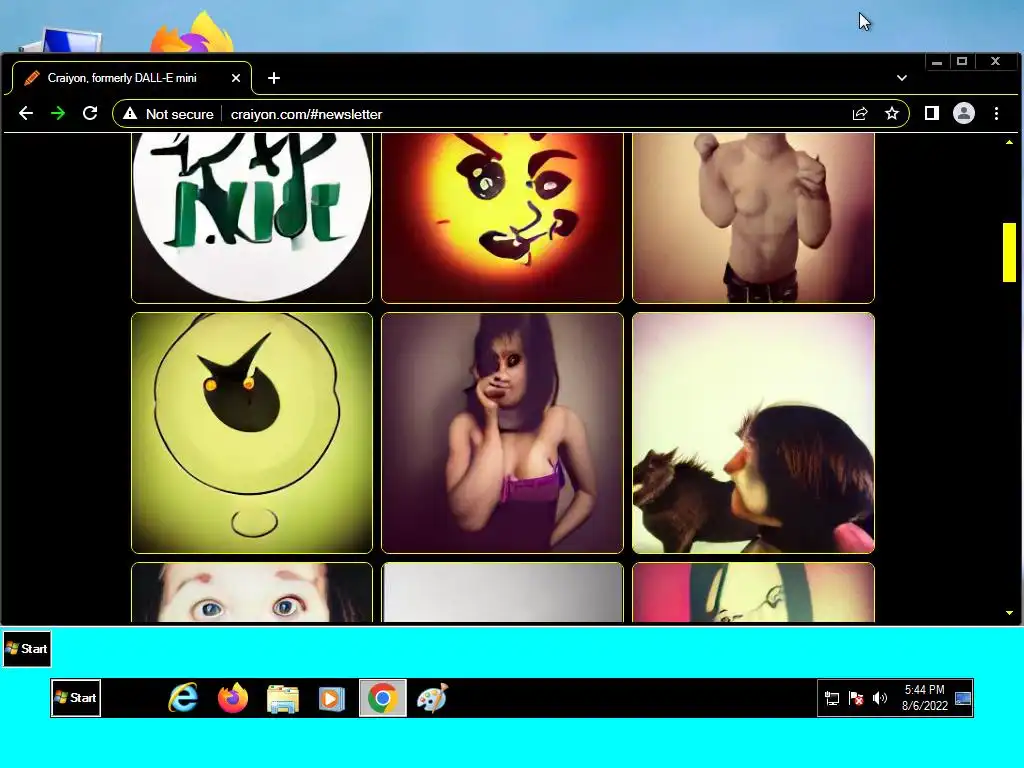Open the browser side panel
1024x768 pixels.
click(932, 114)
